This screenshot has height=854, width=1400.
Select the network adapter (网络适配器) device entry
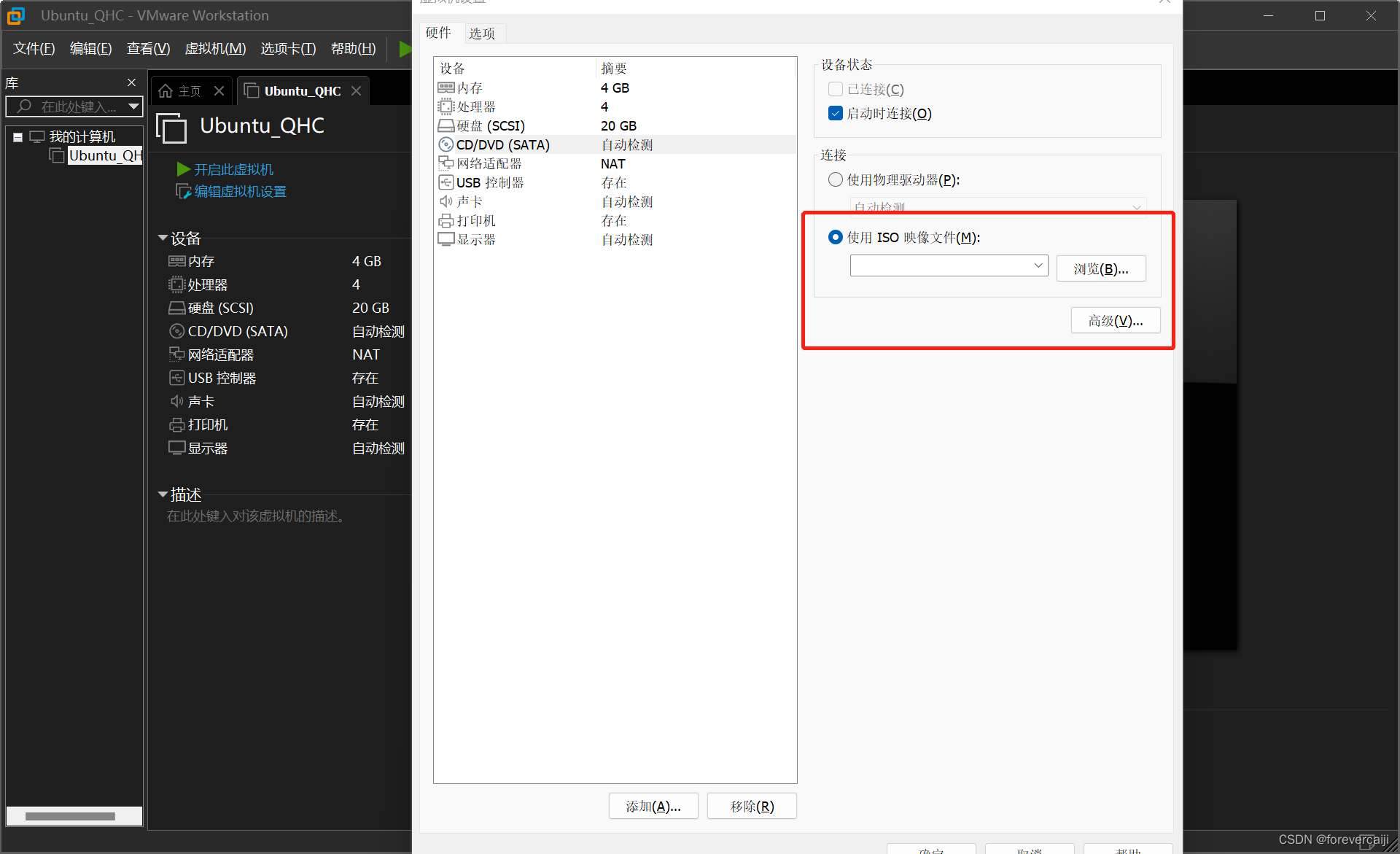pyautogui.click(x=489, y=164)
